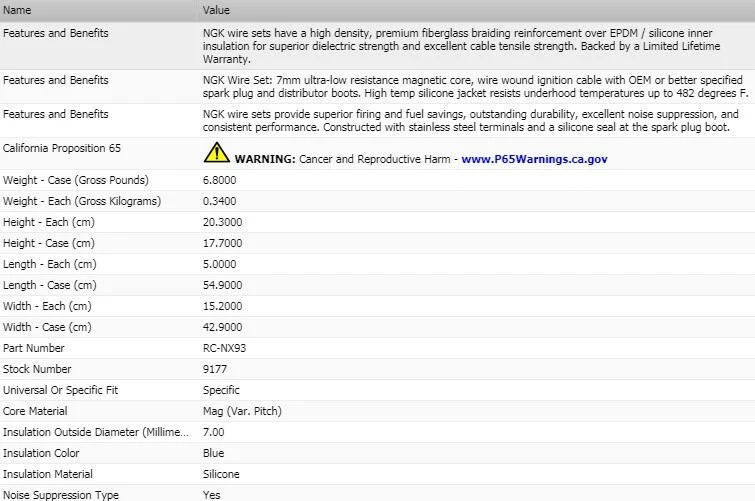
Task: Click the Width - Case (cm) label
Action: pyautogui.click(x=47, y=327)
